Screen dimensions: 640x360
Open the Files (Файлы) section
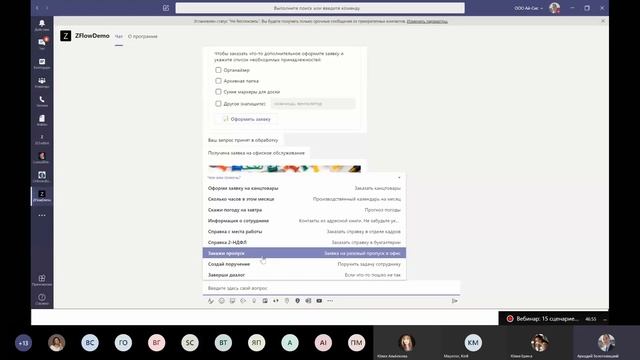[42, 120]
